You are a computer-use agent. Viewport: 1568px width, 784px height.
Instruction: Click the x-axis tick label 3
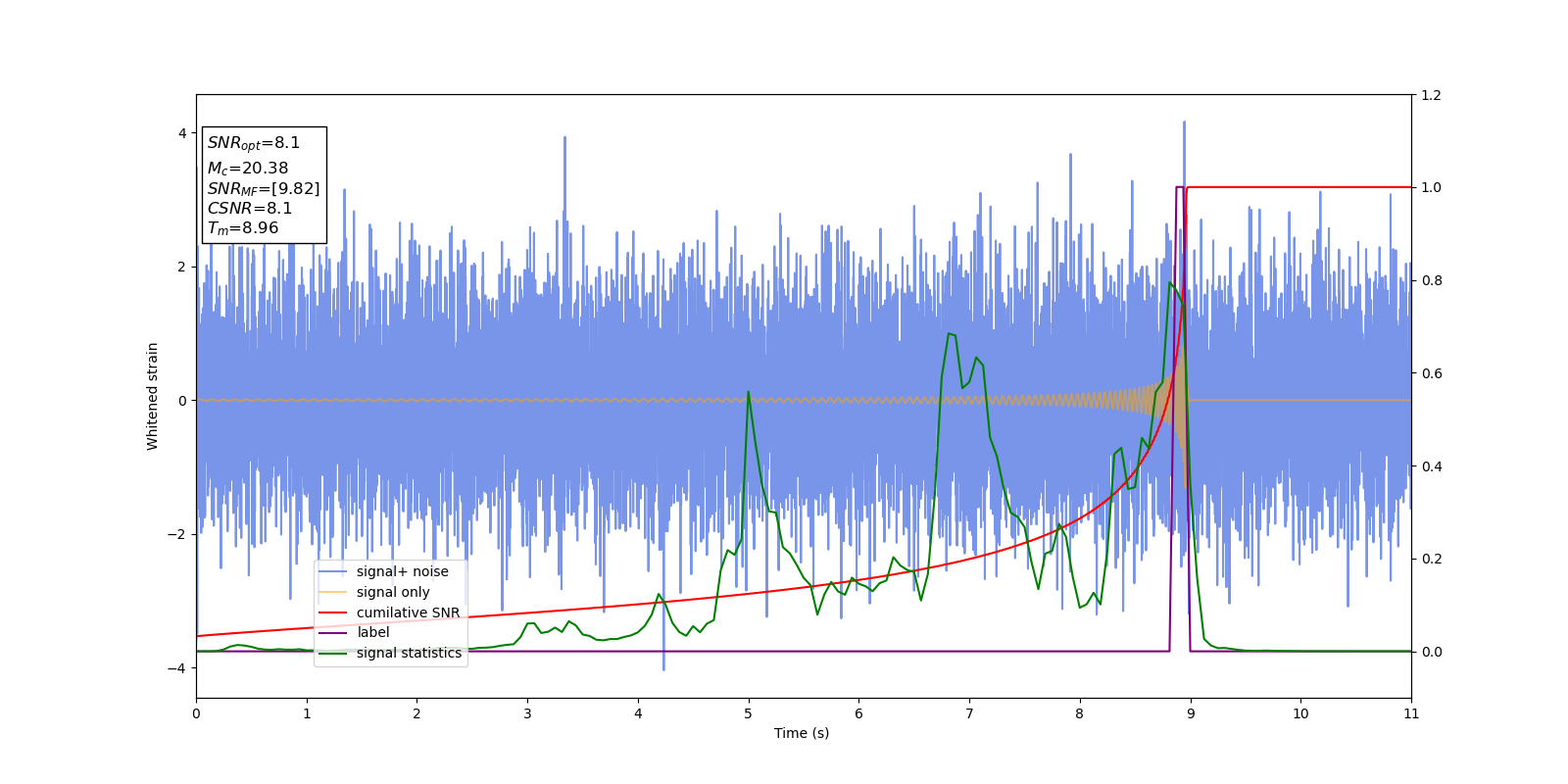click(527, 713)
